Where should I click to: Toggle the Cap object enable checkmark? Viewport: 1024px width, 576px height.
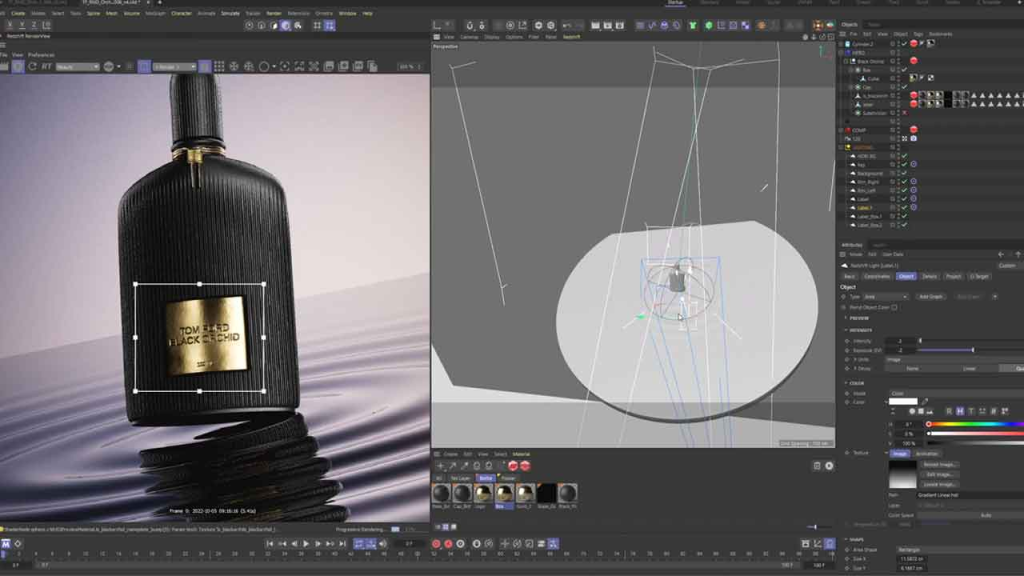(904, 87)
